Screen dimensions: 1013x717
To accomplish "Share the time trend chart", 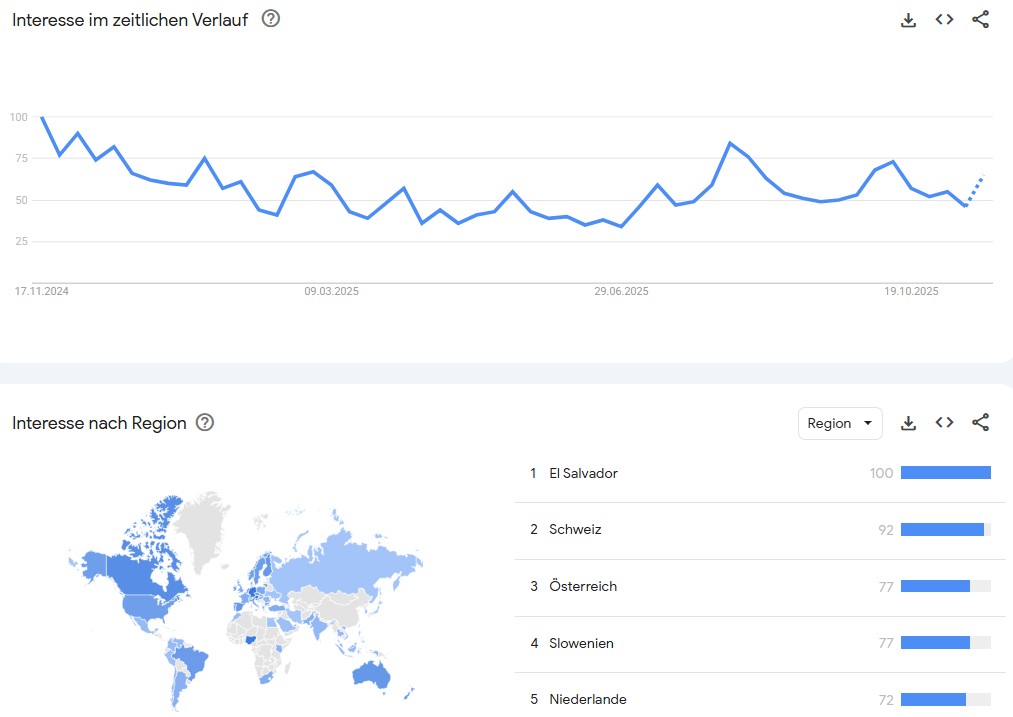I will point(980,20).
